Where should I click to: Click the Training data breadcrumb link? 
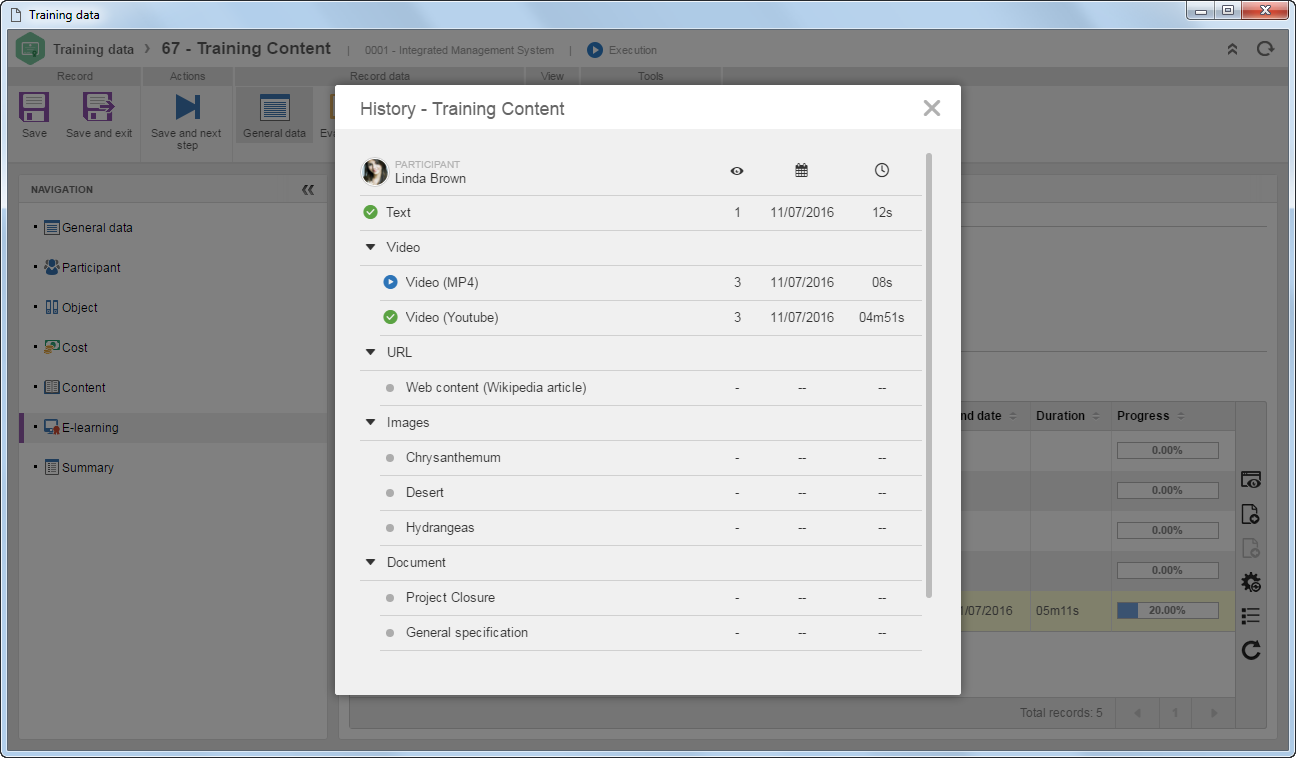tap(93, 49)
